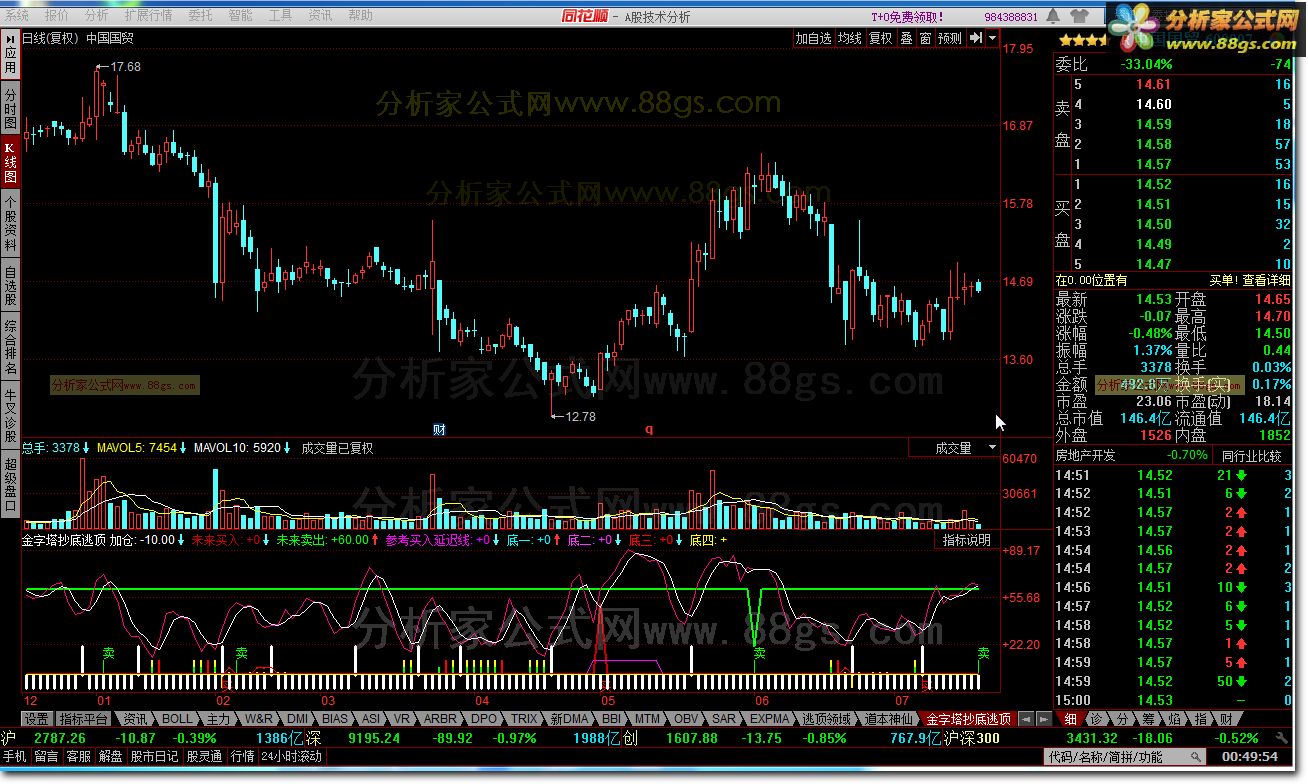Switch to 分时图 intraday view

10,110
